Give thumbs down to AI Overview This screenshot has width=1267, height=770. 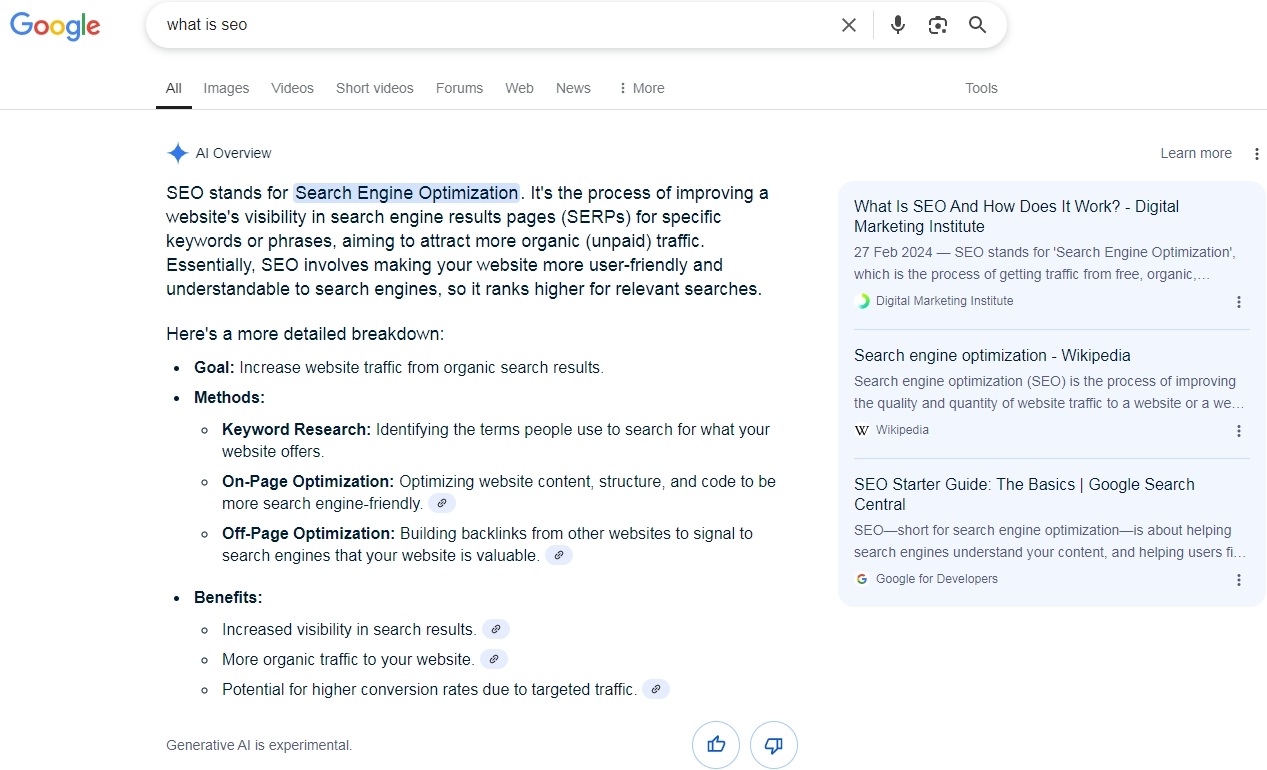coord(774,745)
